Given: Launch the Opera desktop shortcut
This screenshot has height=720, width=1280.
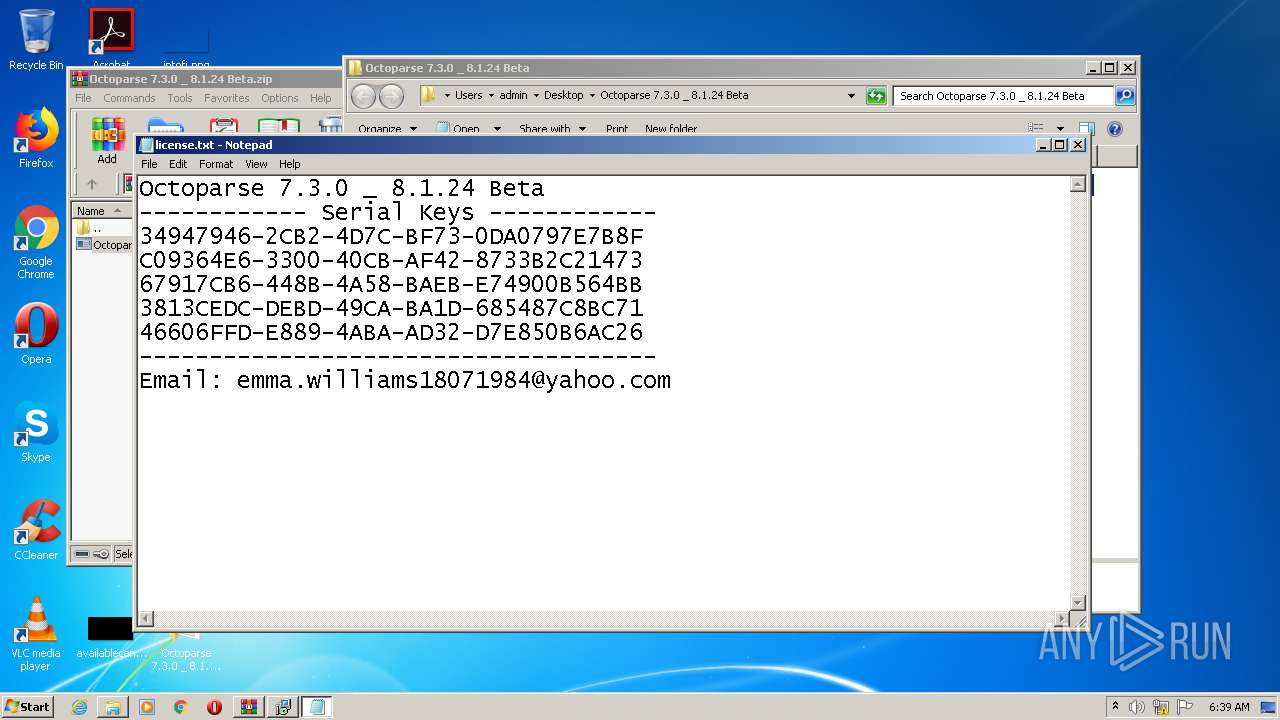Looking at the screenshot, I should pos(36,334).
